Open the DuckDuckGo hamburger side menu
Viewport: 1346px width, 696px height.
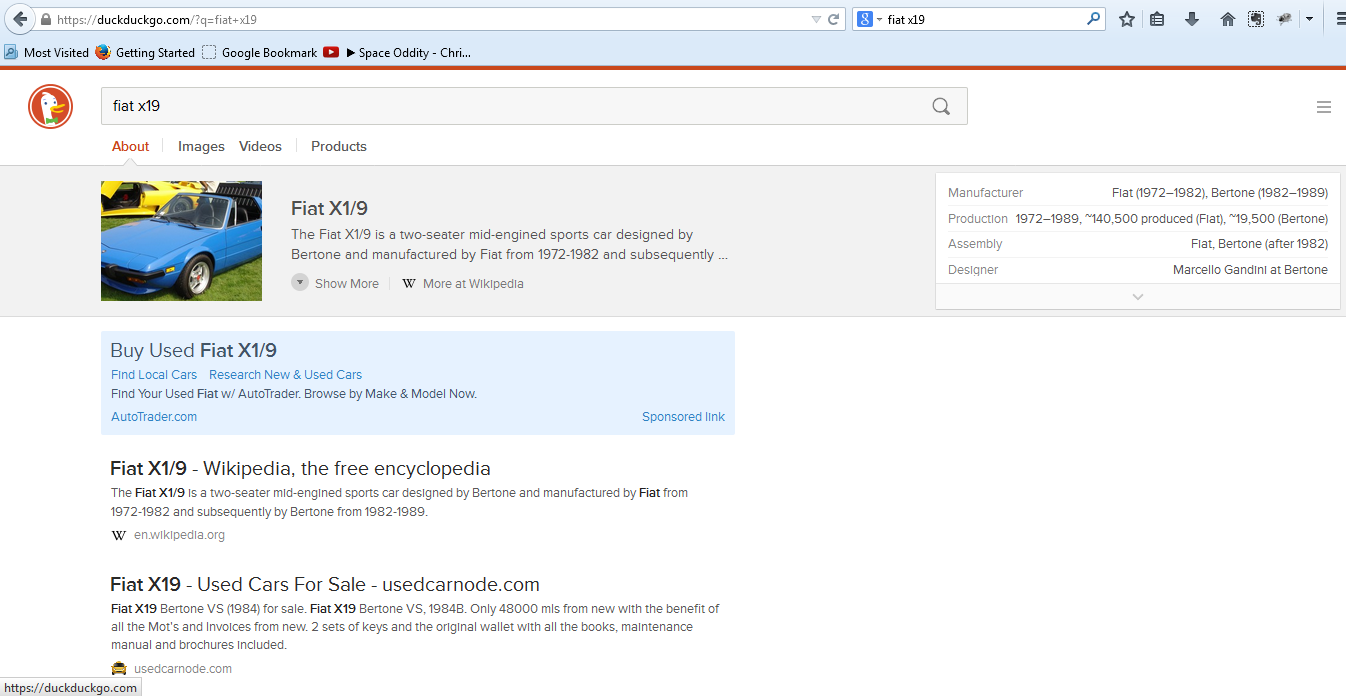[x=1323, y=107]
